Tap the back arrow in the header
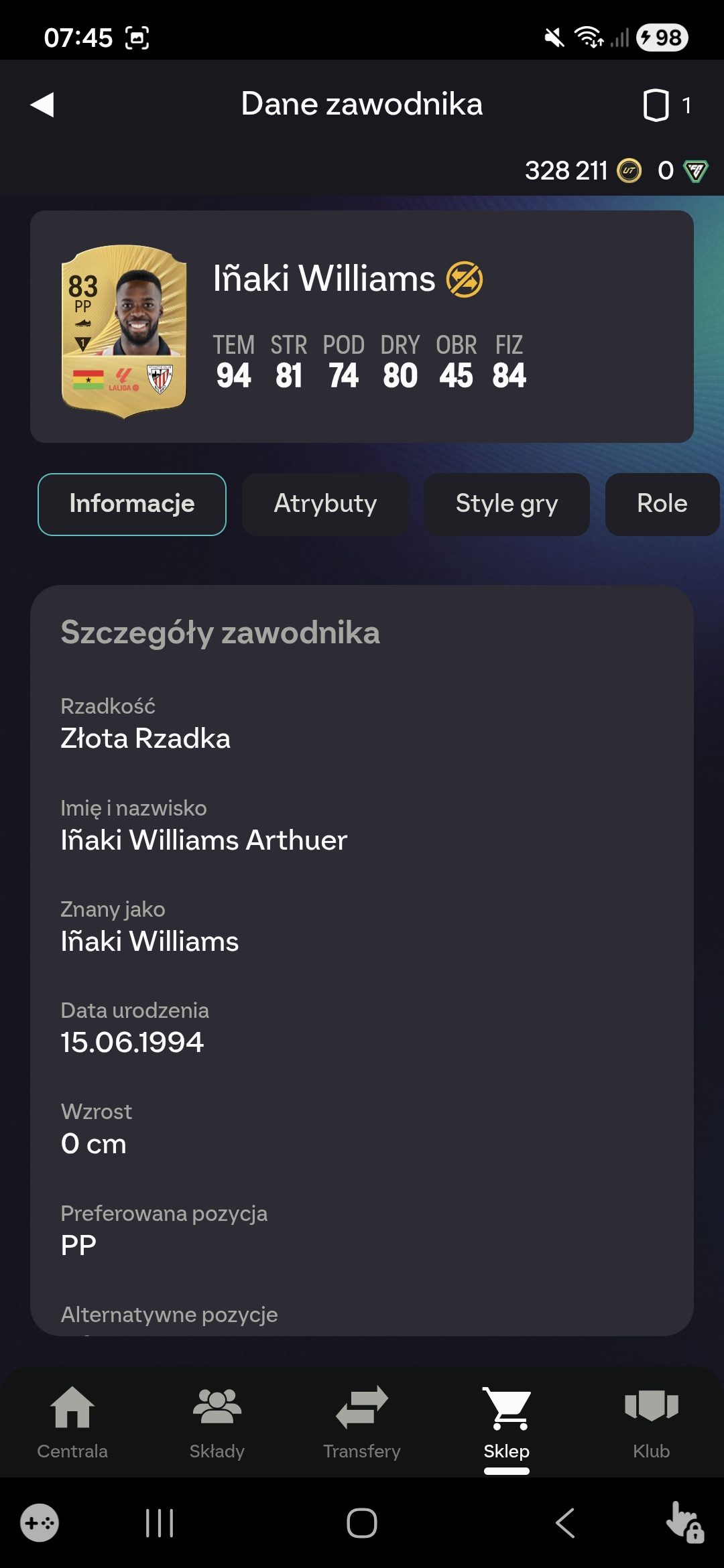 (42, 105)
